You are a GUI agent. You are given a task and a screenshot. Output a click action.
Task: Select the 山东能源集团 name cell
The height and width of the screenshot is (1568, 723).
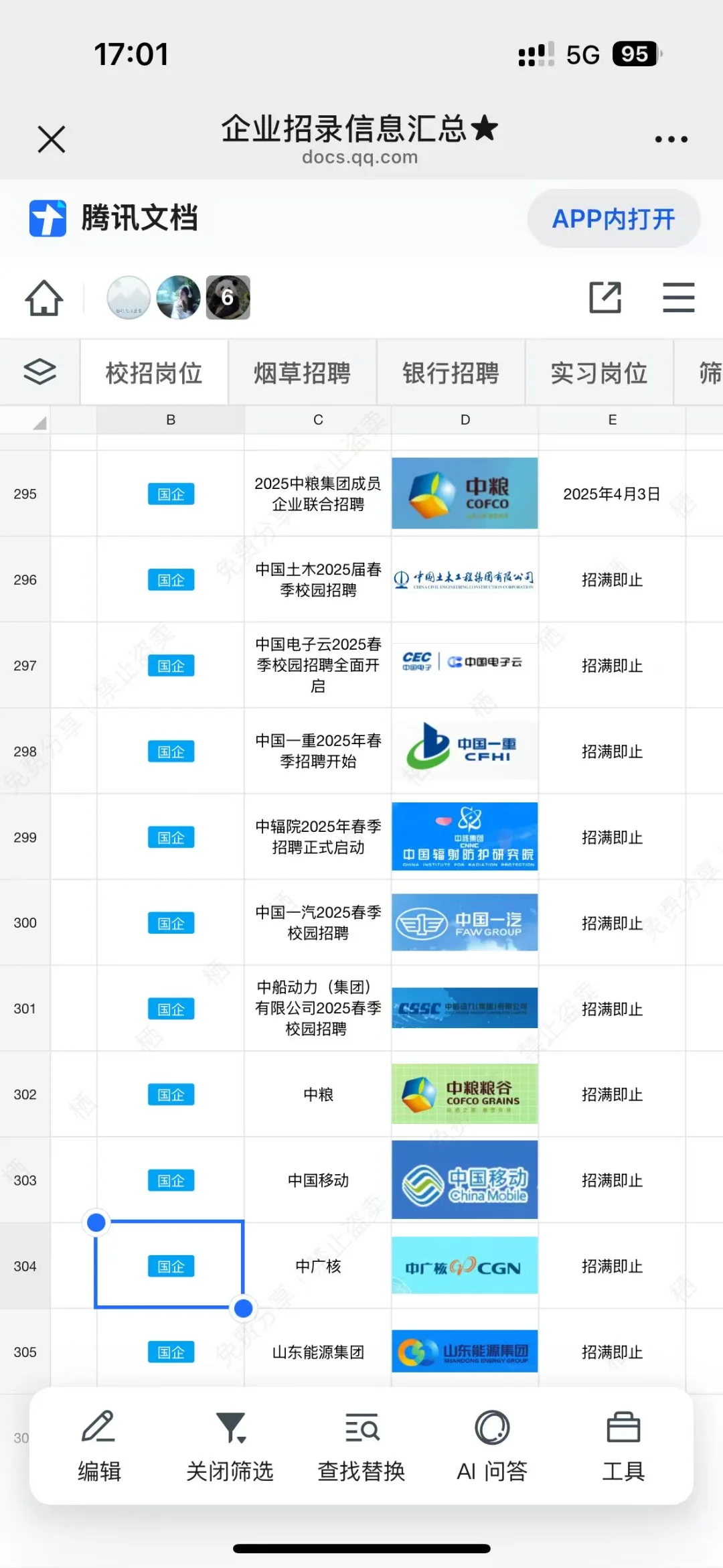[x=318, y=1352]
